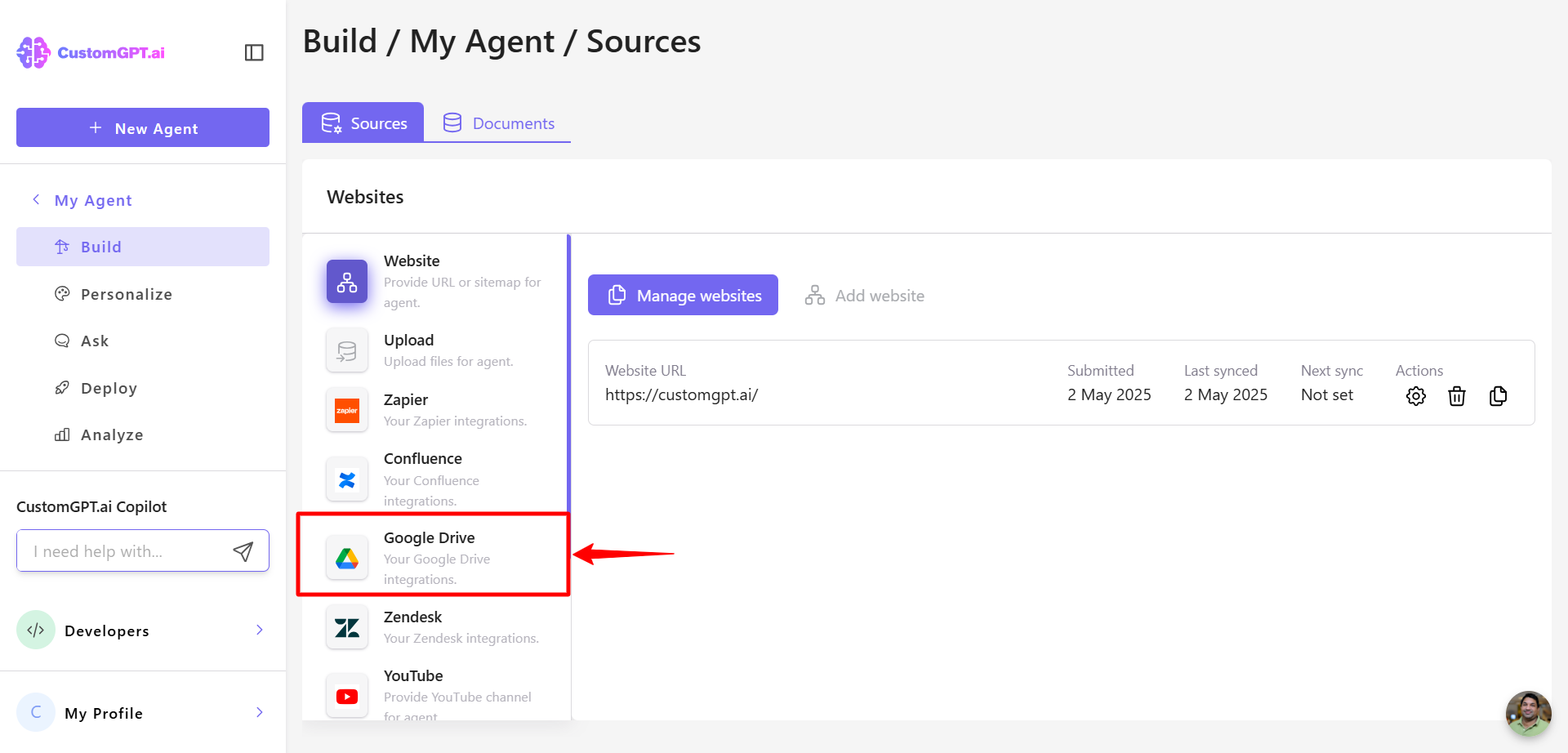Collapse the sidebar panel icon

point(254,52)
